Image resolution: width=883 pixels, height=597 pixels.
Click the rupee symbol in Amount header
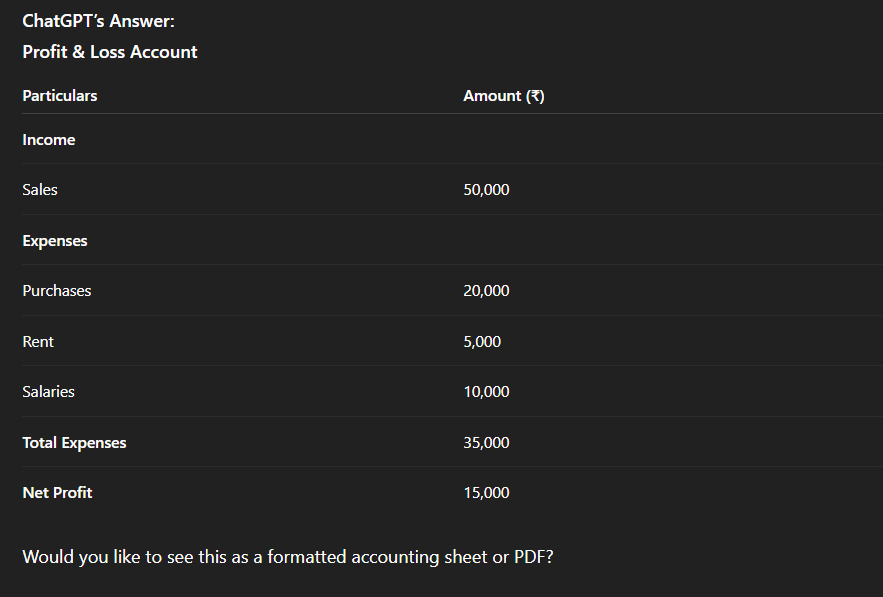535,96
